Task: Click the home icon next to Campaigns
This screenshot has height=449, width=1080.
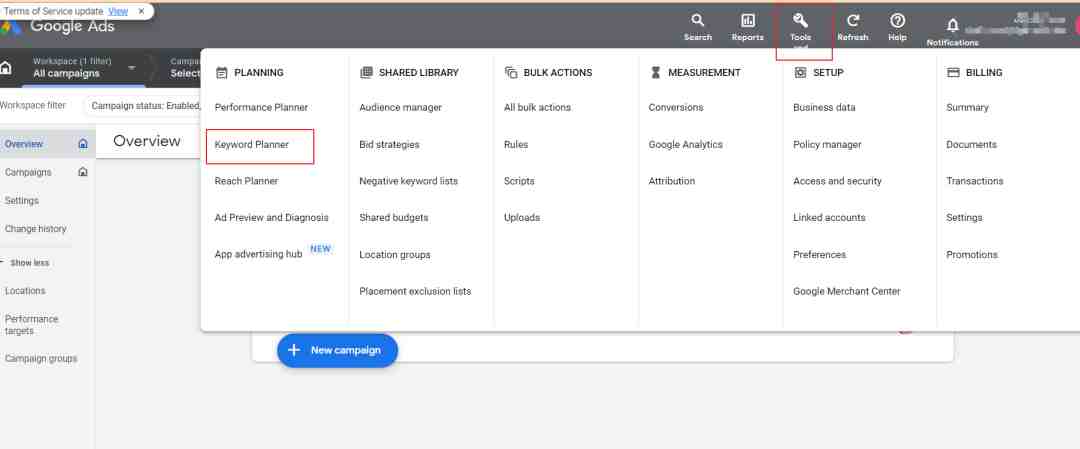Action: point(83,172)
